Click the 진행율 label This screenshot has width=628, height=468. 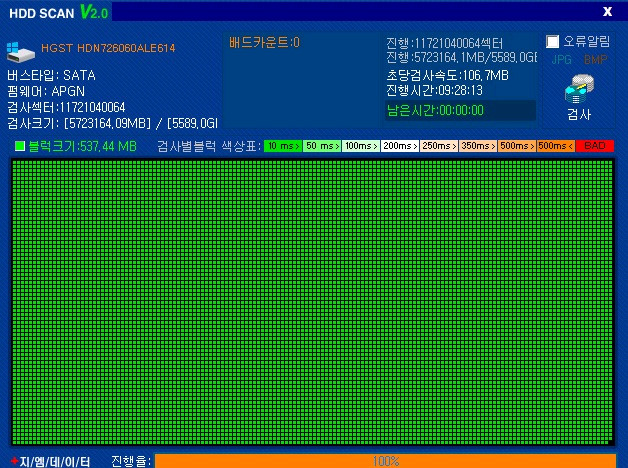pos(131,462)
